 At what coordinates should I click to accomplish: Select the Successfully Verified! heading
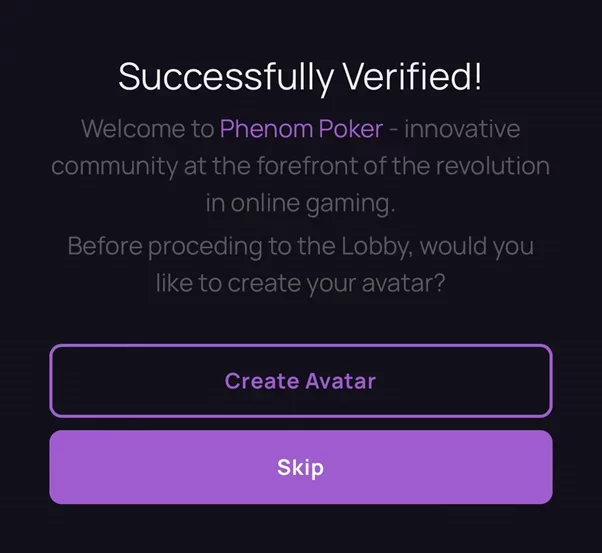[300, 77]
